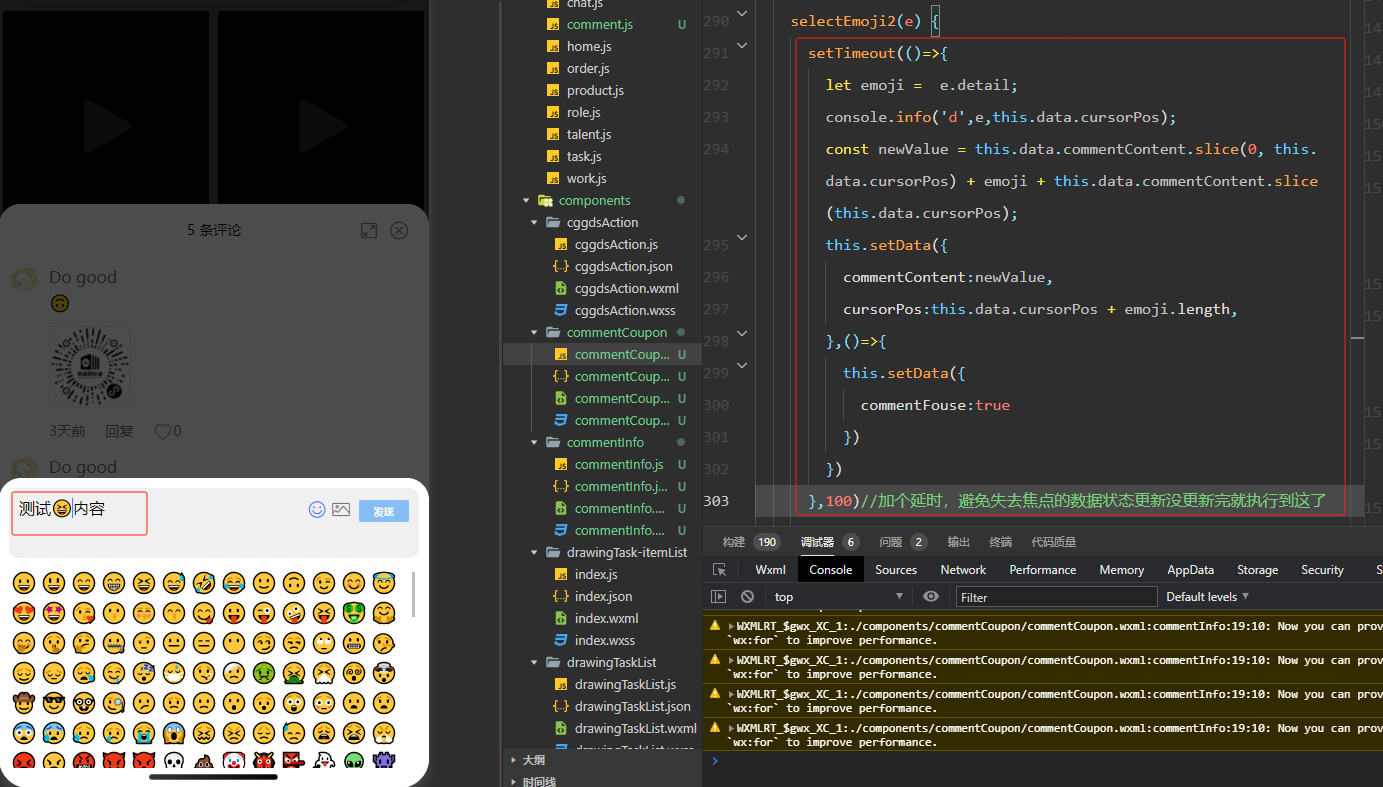Collapse the commentInfo folder
The image size is (1383, 787).
point(534,442)
